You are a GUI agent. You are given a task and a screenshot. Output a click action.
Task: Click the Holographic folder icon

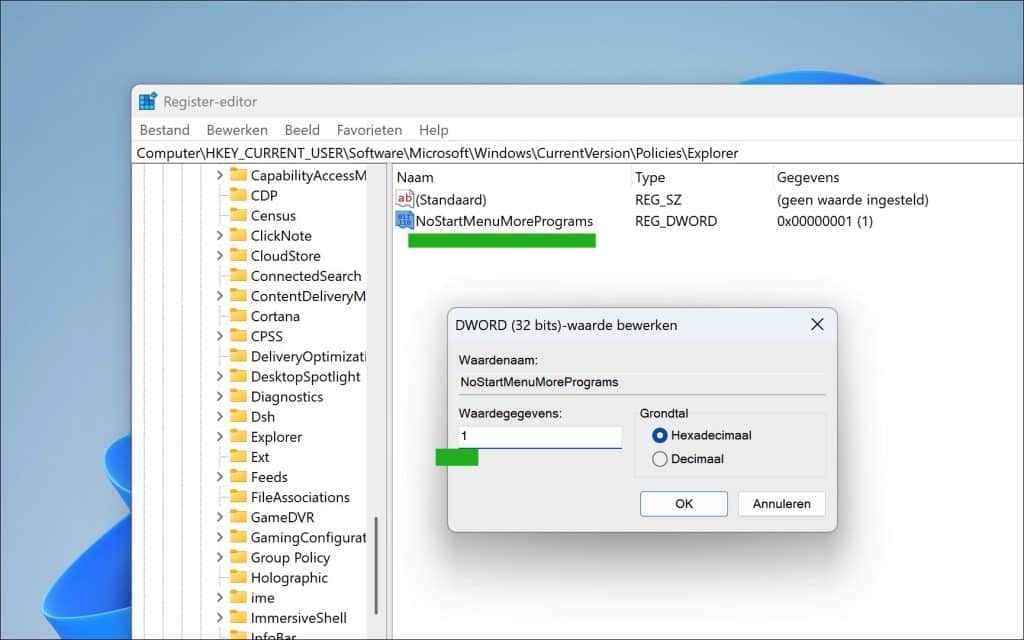coord(239,577)
